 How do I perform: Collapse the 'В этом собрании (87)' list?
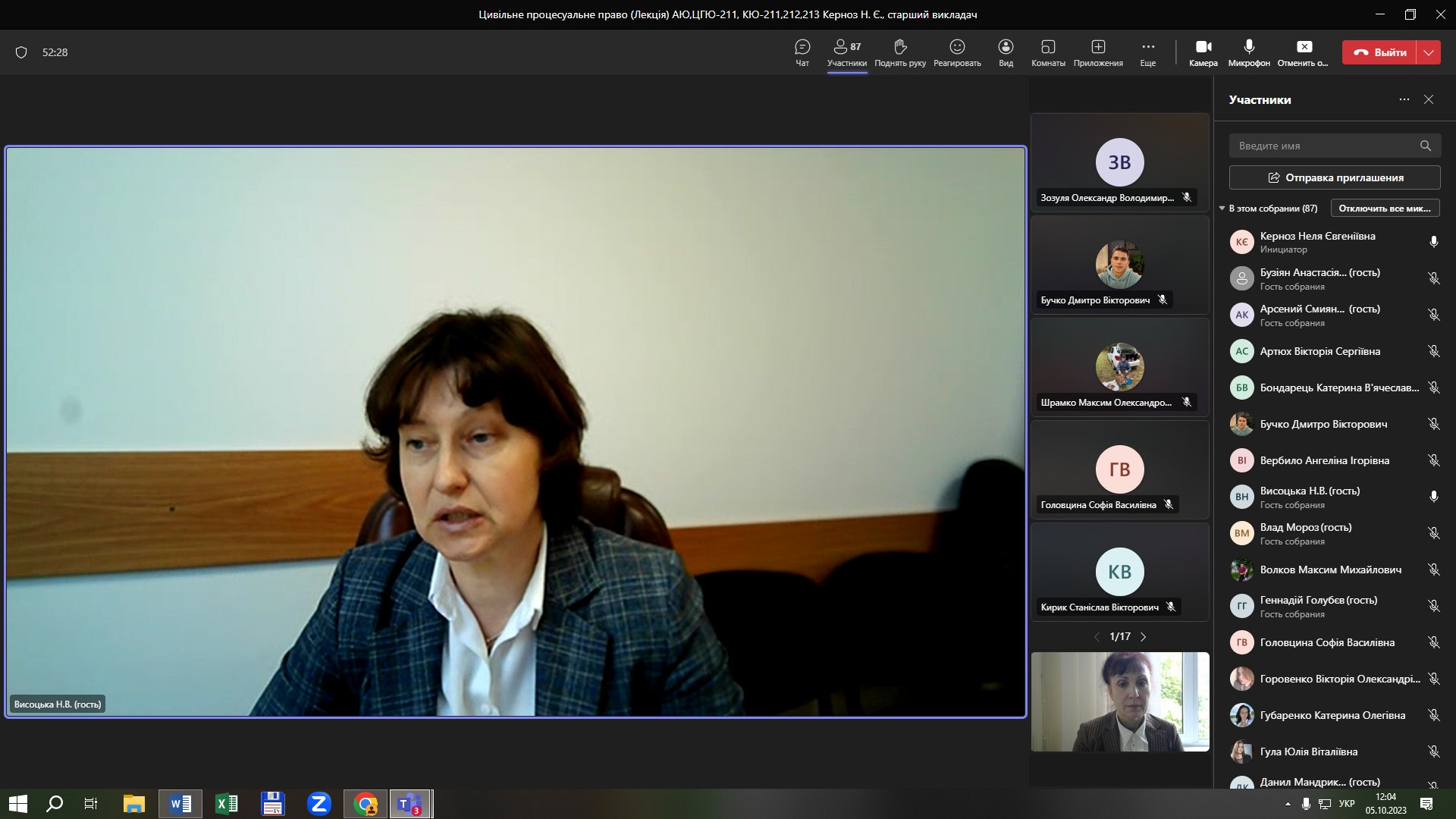pyautogui.click(x=1222, y=208)
